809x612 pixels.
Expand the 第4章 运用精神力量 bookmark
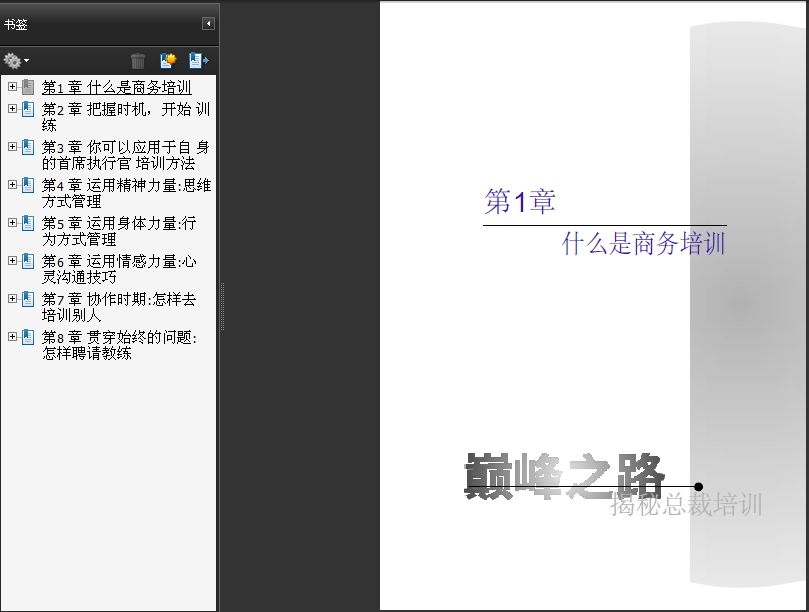pos(12,185)
